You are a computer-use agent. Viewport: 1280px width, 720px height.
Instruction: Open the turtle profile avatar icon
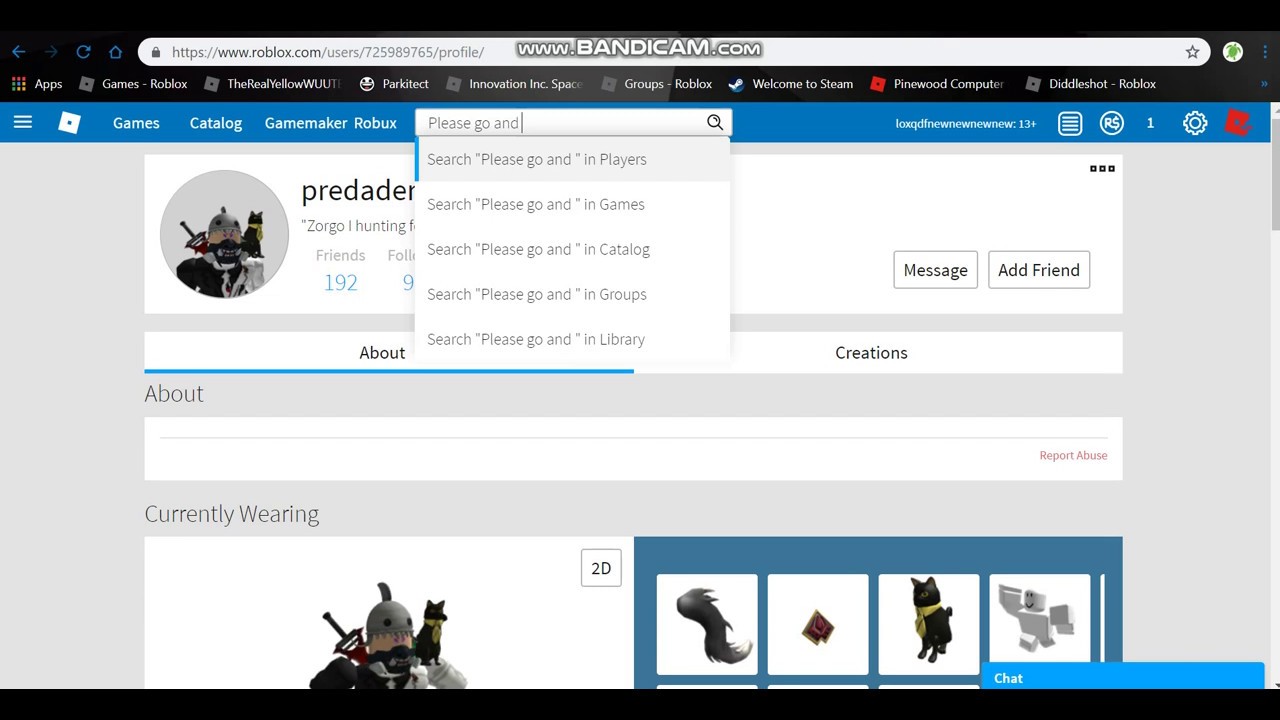(1233, 52)
